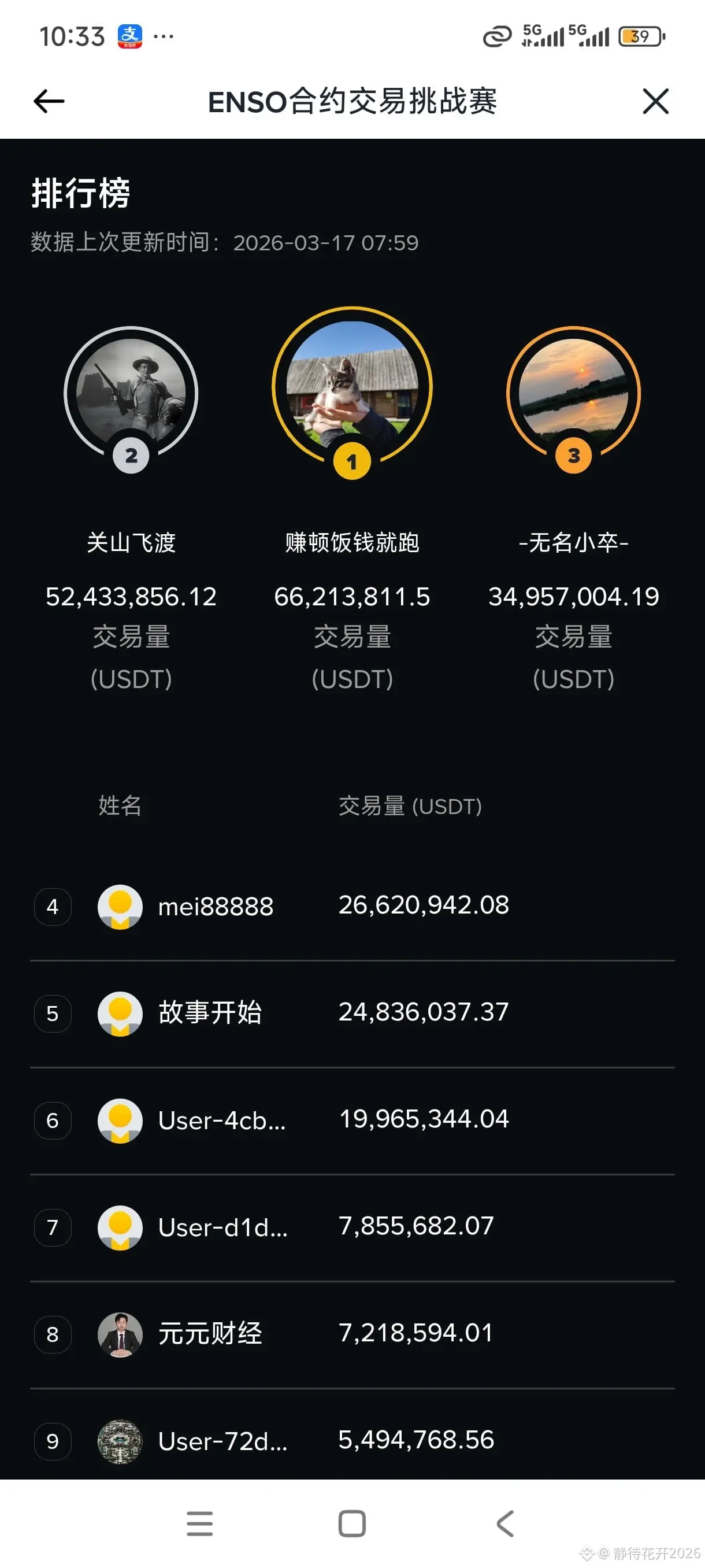Tap the username 关山飞渡
The width and height of the screenshot is (705, 1568).
[x=131, y=542]
